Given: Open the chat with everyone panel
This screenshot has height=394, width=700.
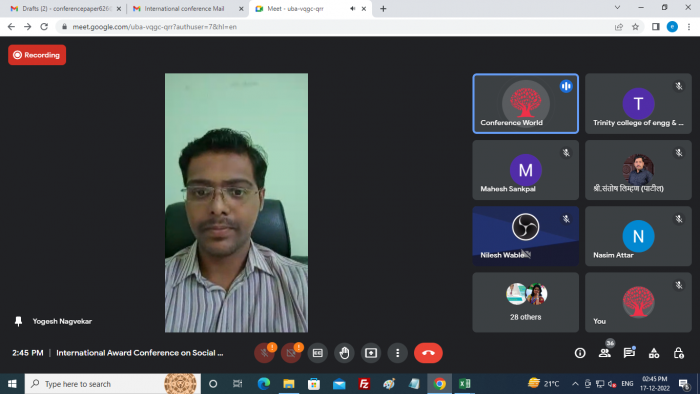Looking at the screenshot, I should point(629,353).
